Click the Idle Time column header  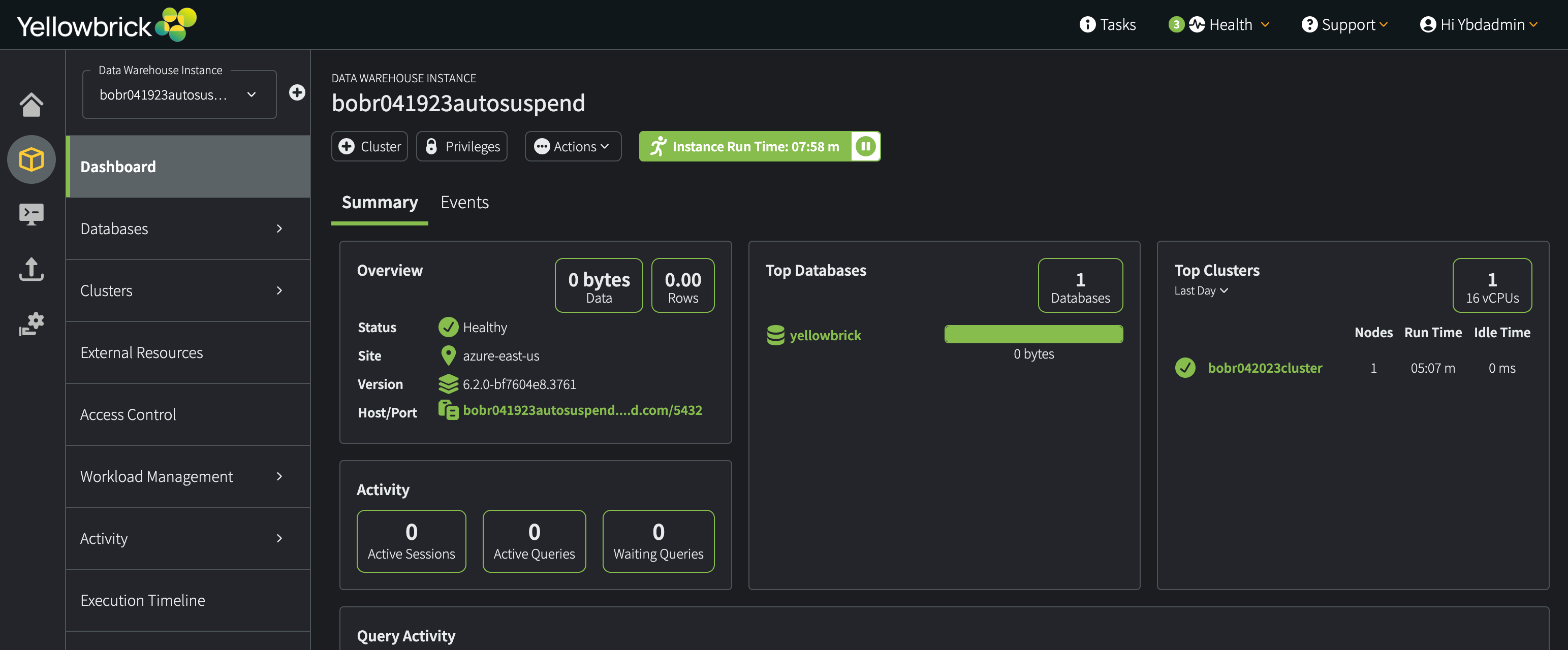coord(1501,332)
